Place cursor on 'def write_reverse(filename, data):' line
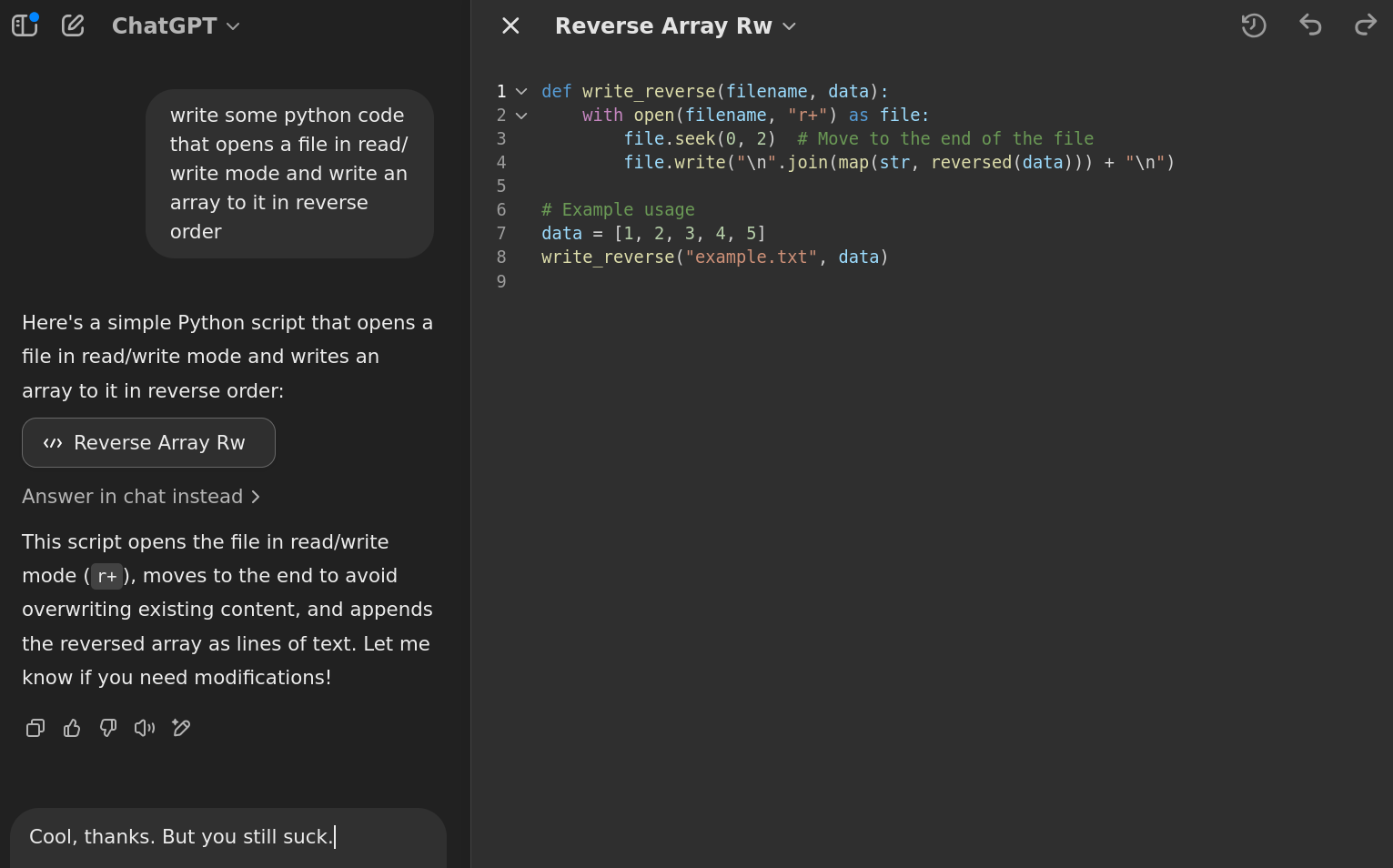1393x868 pixels. 714,92
